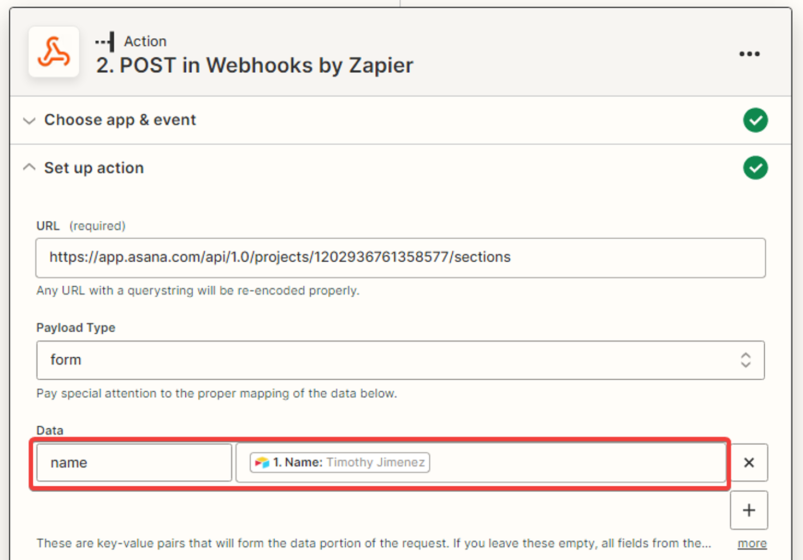Viewport: 803px width, 560px height.
Task: Click green checkmark beside Set up action
Action: tap(755, 168)
